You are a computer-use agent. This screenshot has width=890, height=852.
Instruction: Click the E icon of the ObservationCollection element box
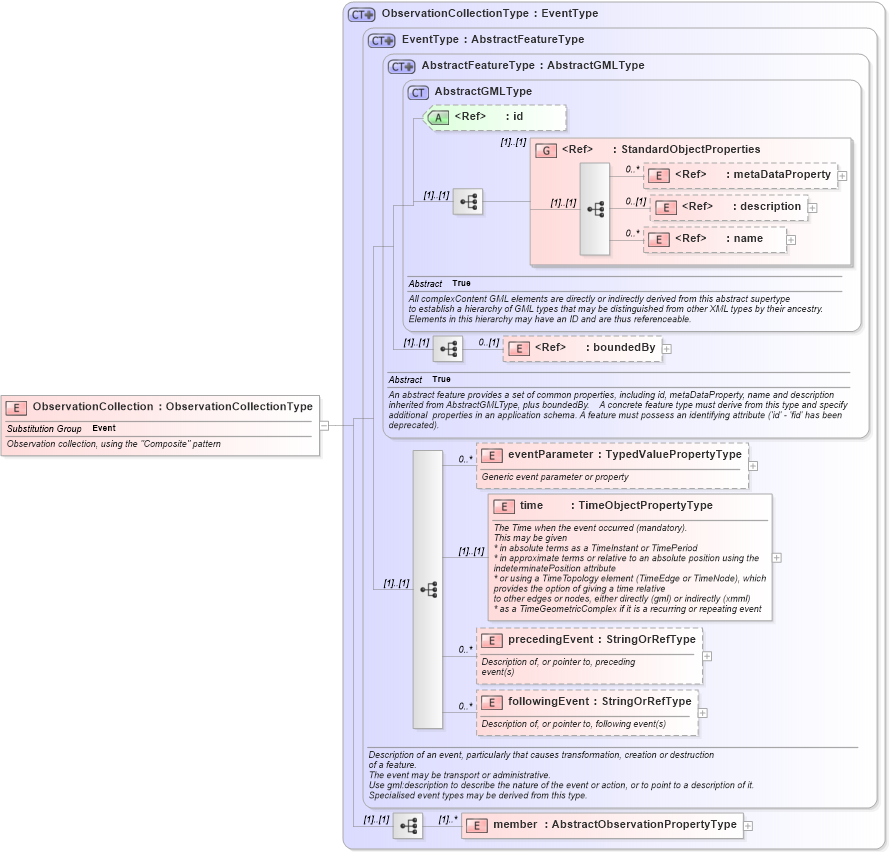pos(15,407)
